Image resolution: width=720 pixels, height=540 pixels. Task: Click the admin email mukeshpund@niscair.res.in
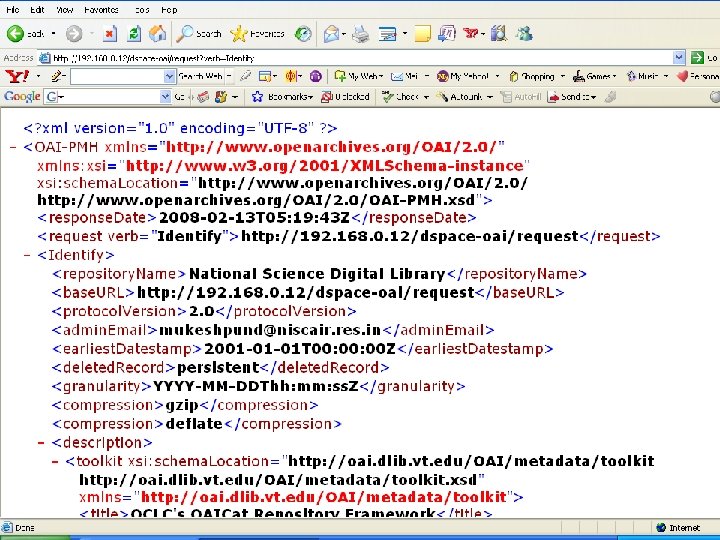coord(270,330)
